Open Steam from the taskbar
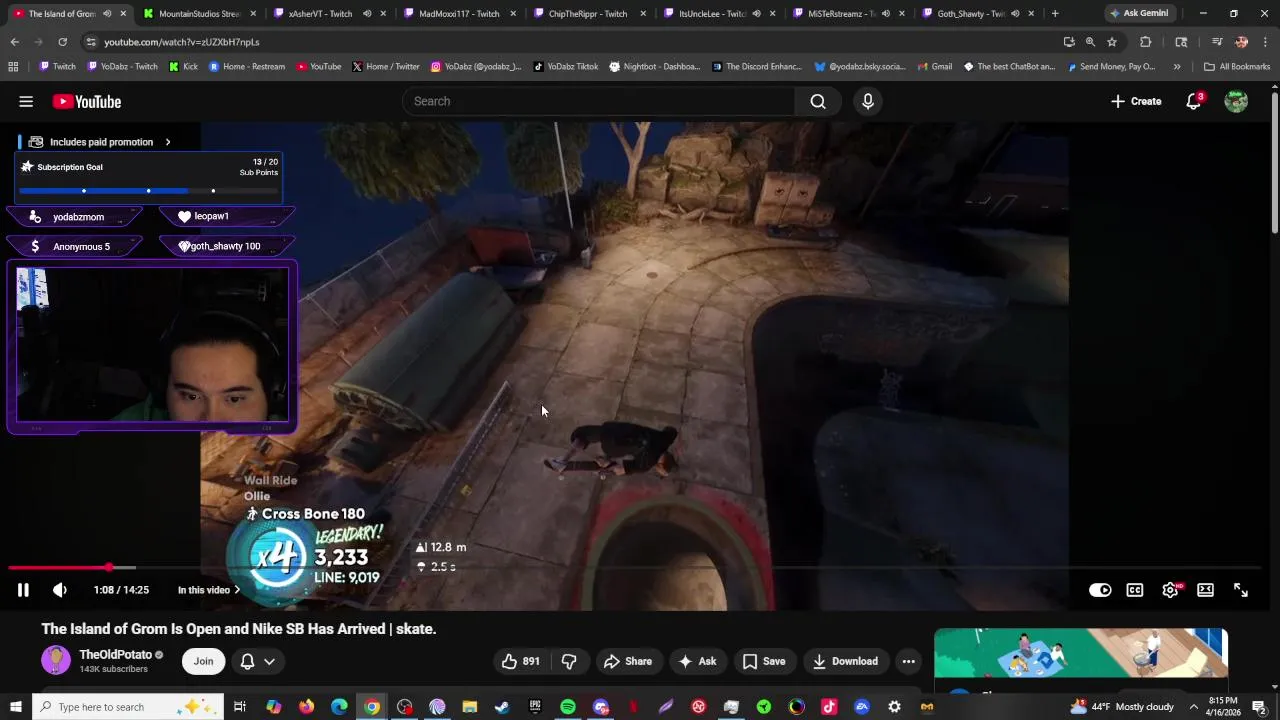The image size is (1280, 720). pyautogui.click(x=502, y=707)
